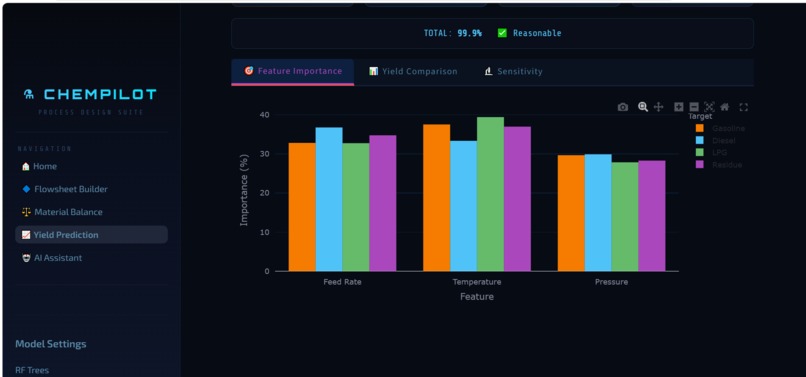Click the blue Diesel bar under Feed Rate
Screen dimensions: 806x377
[x=329, y=199]
